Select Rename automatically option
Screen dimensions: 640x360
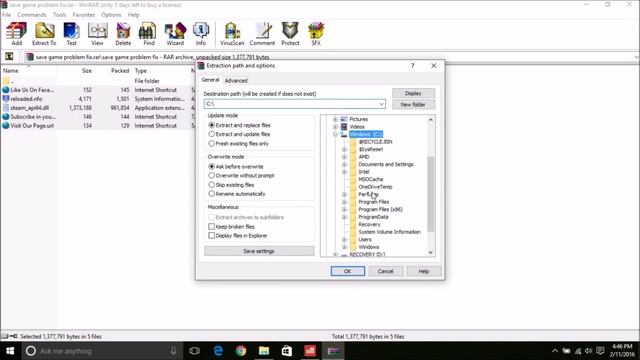[x=211, y=194]
